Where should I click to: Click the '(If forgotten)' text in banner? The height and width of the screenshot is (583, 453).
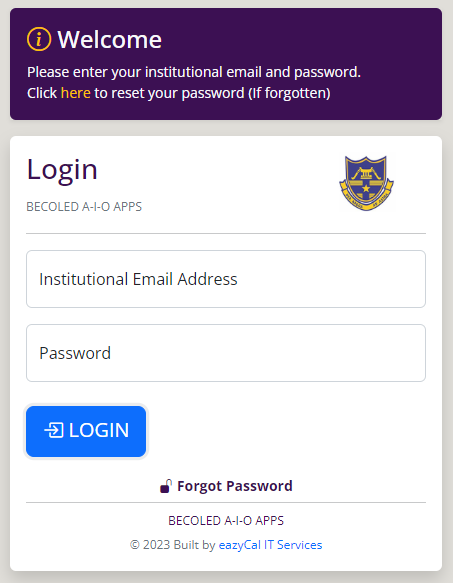(289, 93)
